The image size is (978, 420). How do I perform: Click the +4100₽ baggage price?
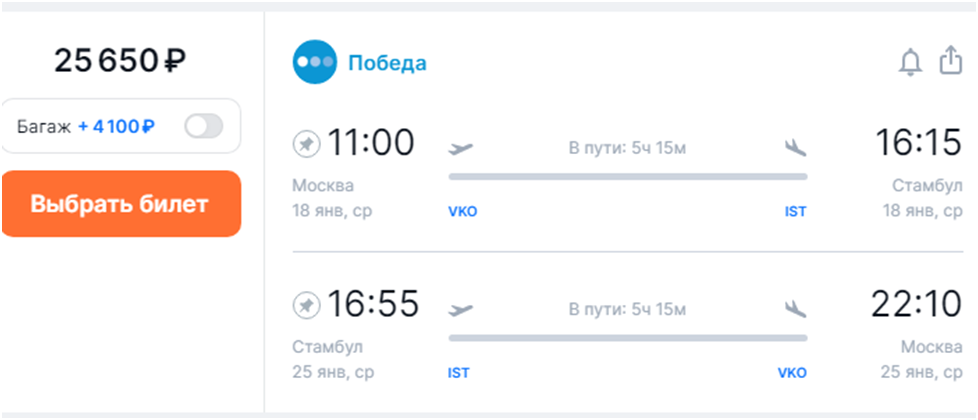(116, 127)
